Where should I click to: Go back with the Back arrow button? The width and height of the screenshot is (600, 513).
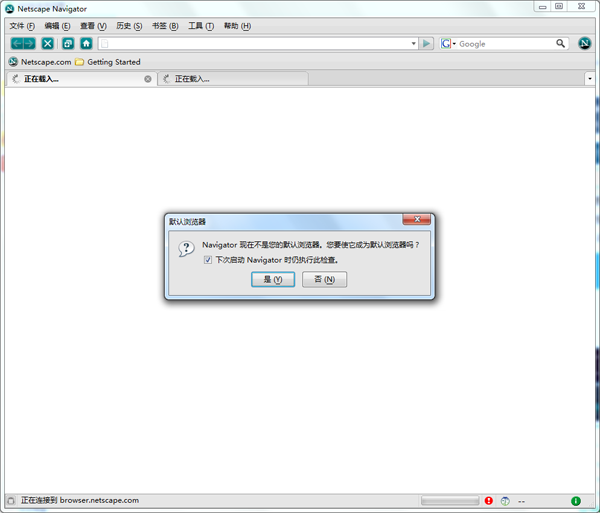click(16, 44)
